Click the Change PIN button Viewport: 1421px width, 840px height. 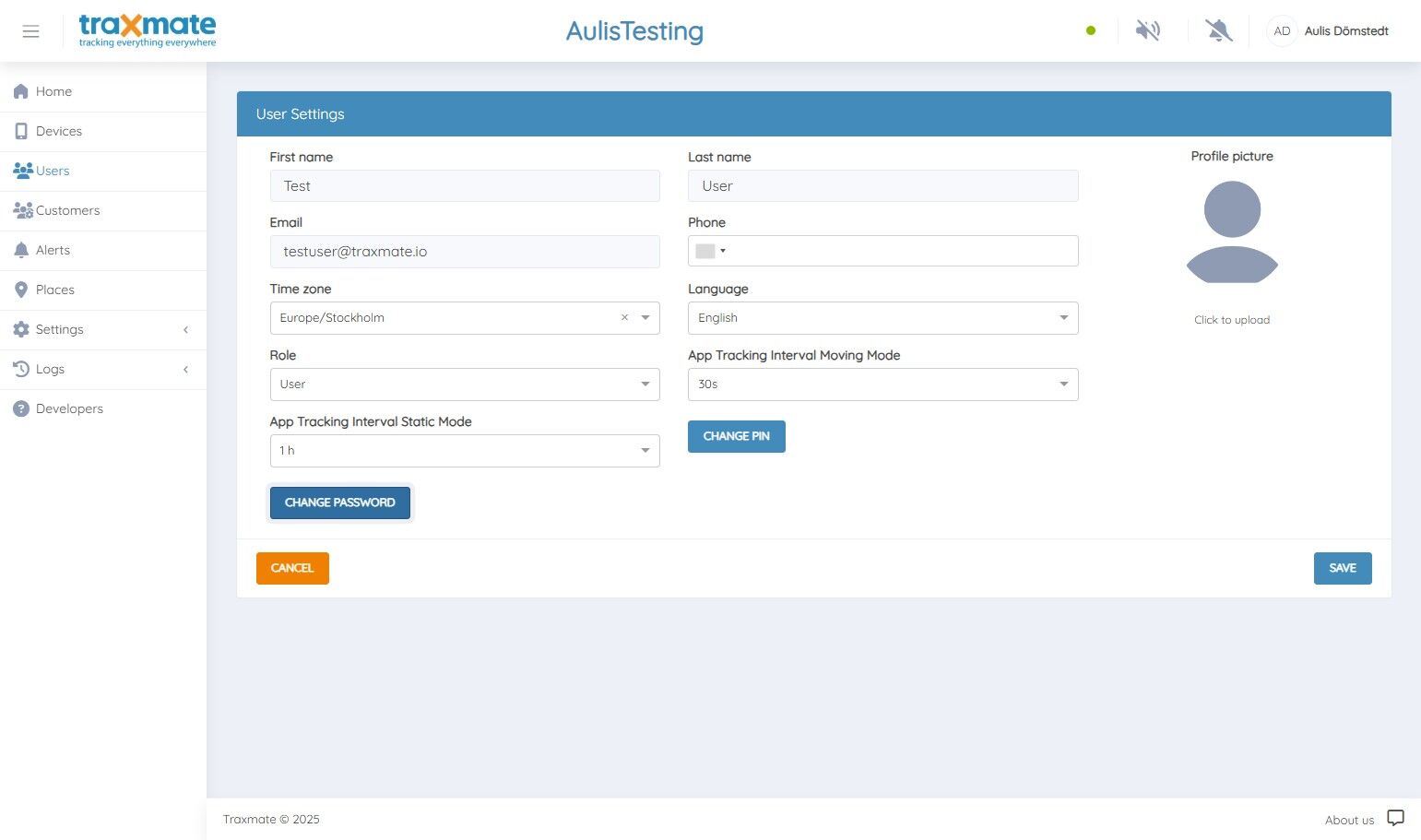tap(737, 436)
